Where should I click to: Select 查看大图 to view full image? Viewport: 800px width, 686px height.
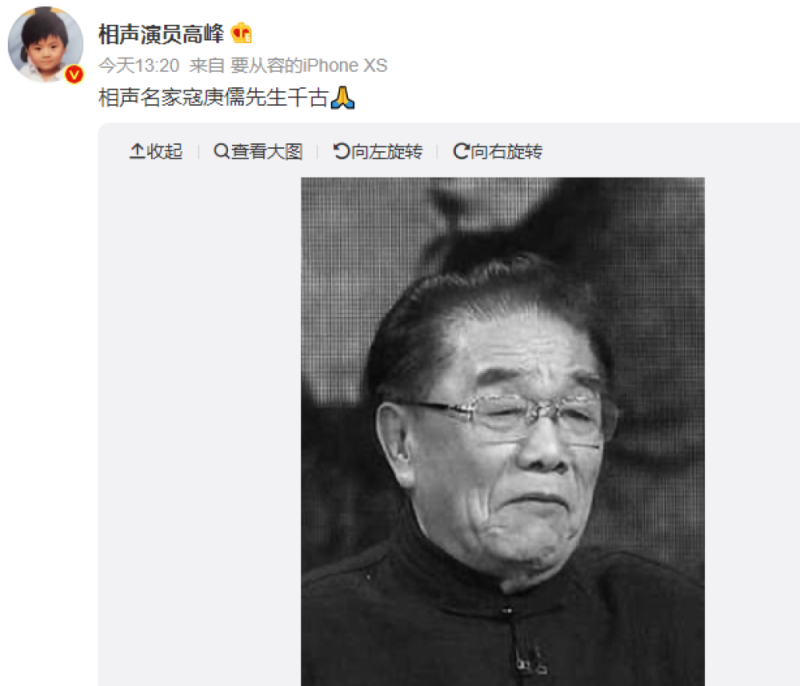click(267, 151)
